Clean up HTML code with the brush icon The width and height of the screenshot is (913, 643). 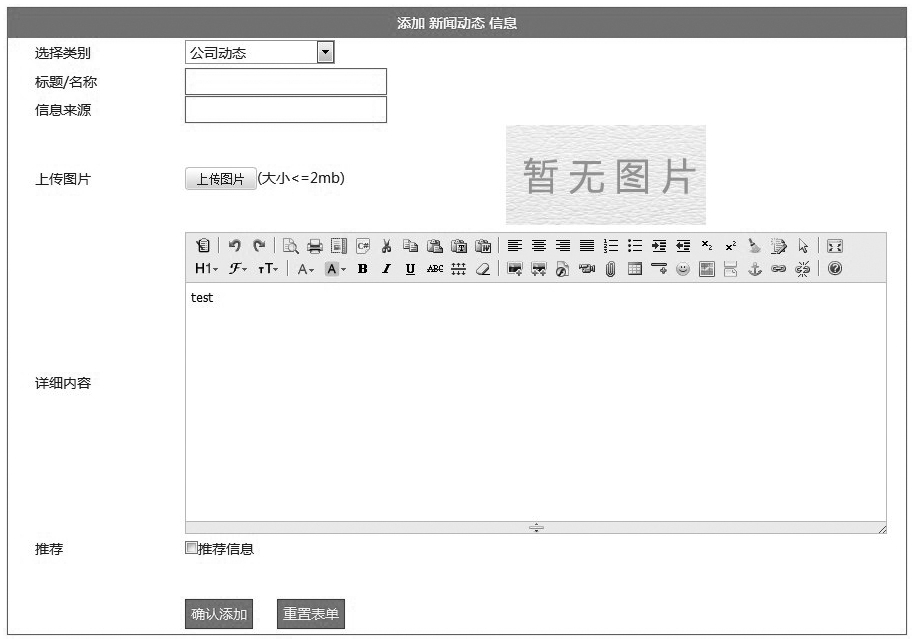tap(755, 246)
